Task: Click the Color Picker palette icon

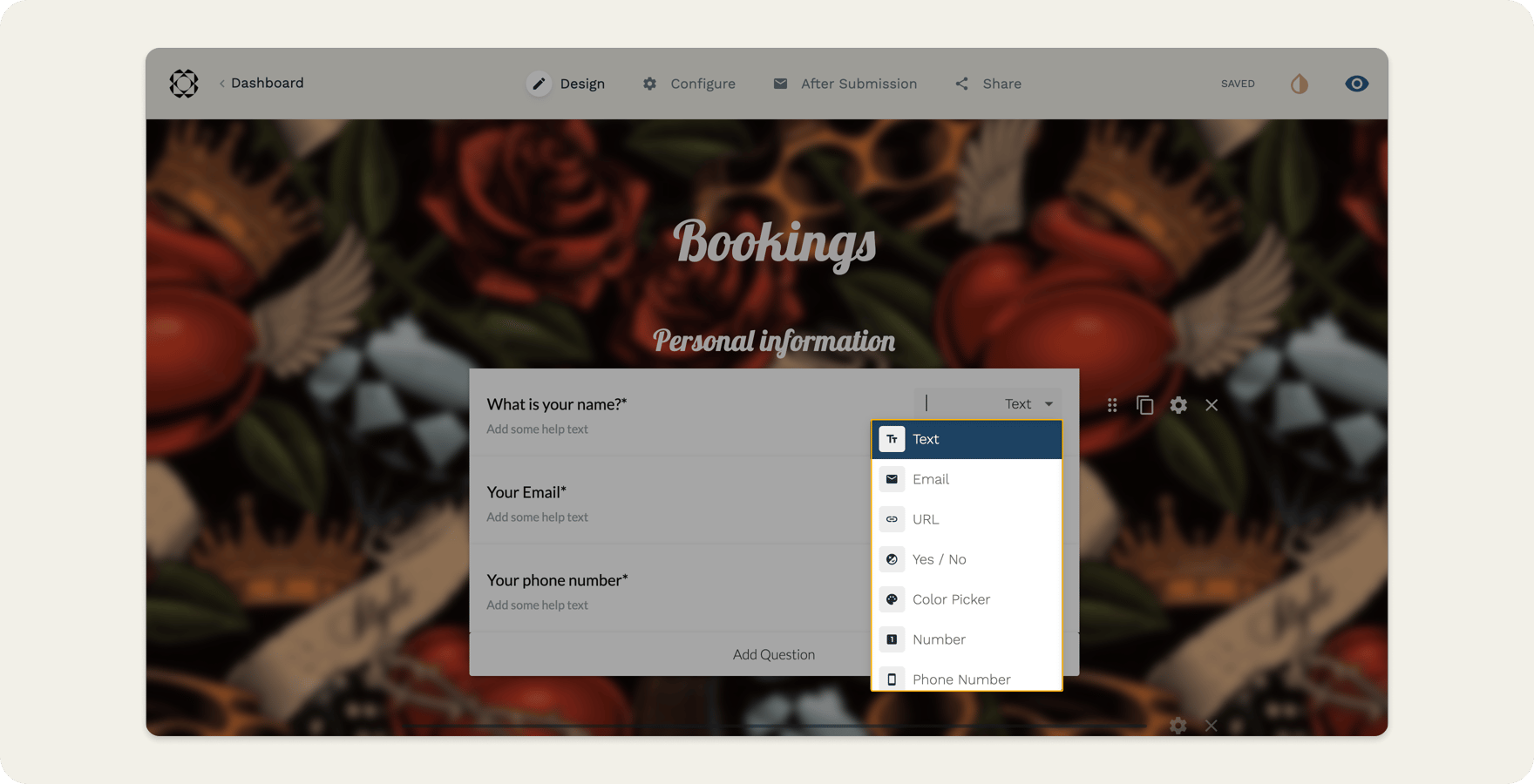Action: (x=892, y=599)
